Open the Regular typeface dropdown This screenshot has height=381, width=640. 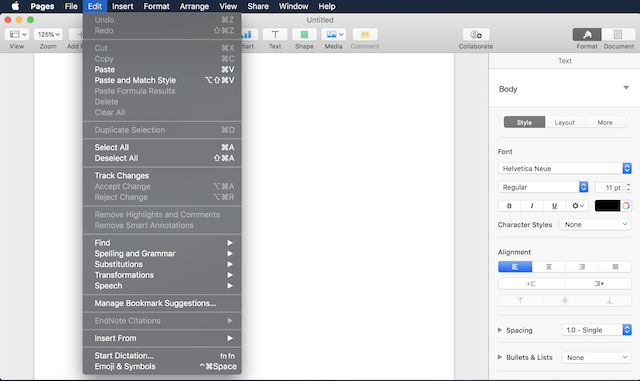click(x=543, y=187)
